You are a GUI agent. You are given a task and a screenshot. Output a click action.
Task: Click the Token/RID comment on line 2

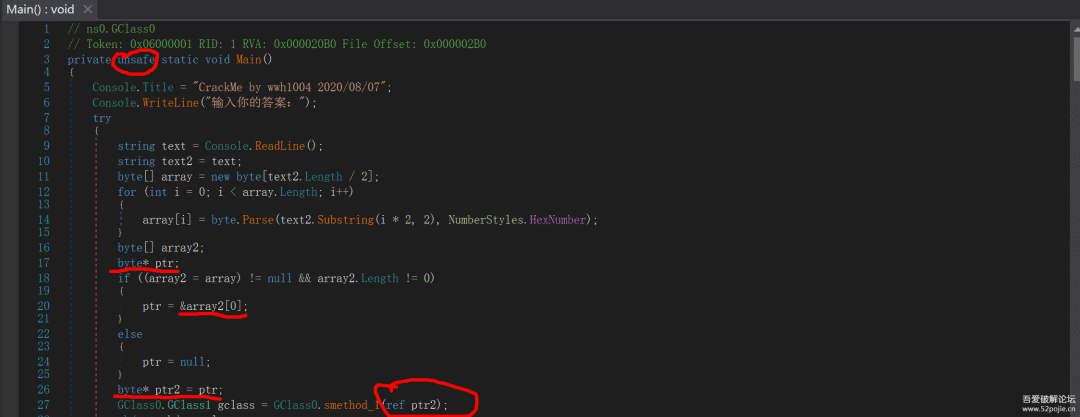[277, 43]
